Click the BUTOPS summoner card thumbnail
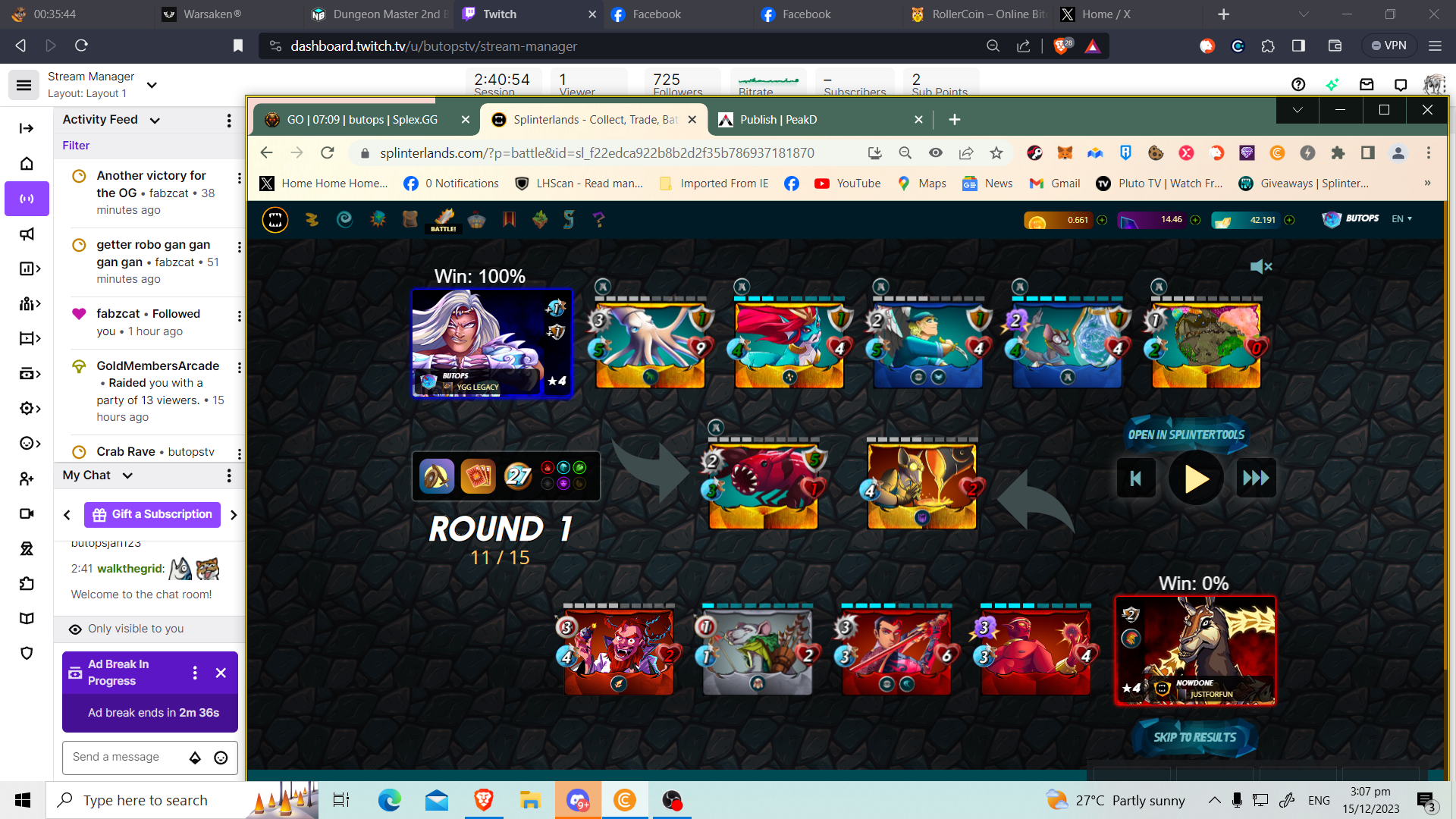The image size is (1456, 819). click(x=491, y=343)
